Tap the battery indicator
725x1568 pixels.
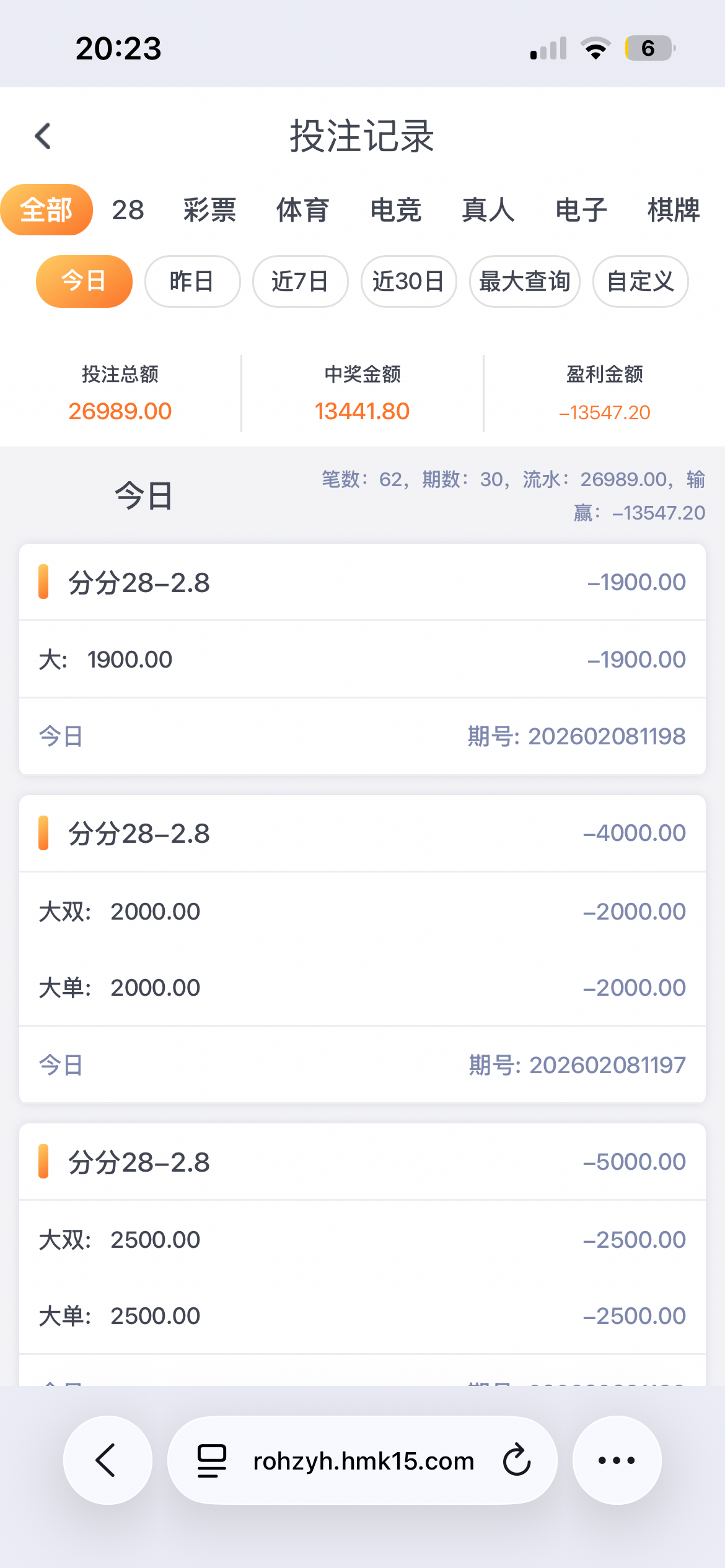pos(649,48)
